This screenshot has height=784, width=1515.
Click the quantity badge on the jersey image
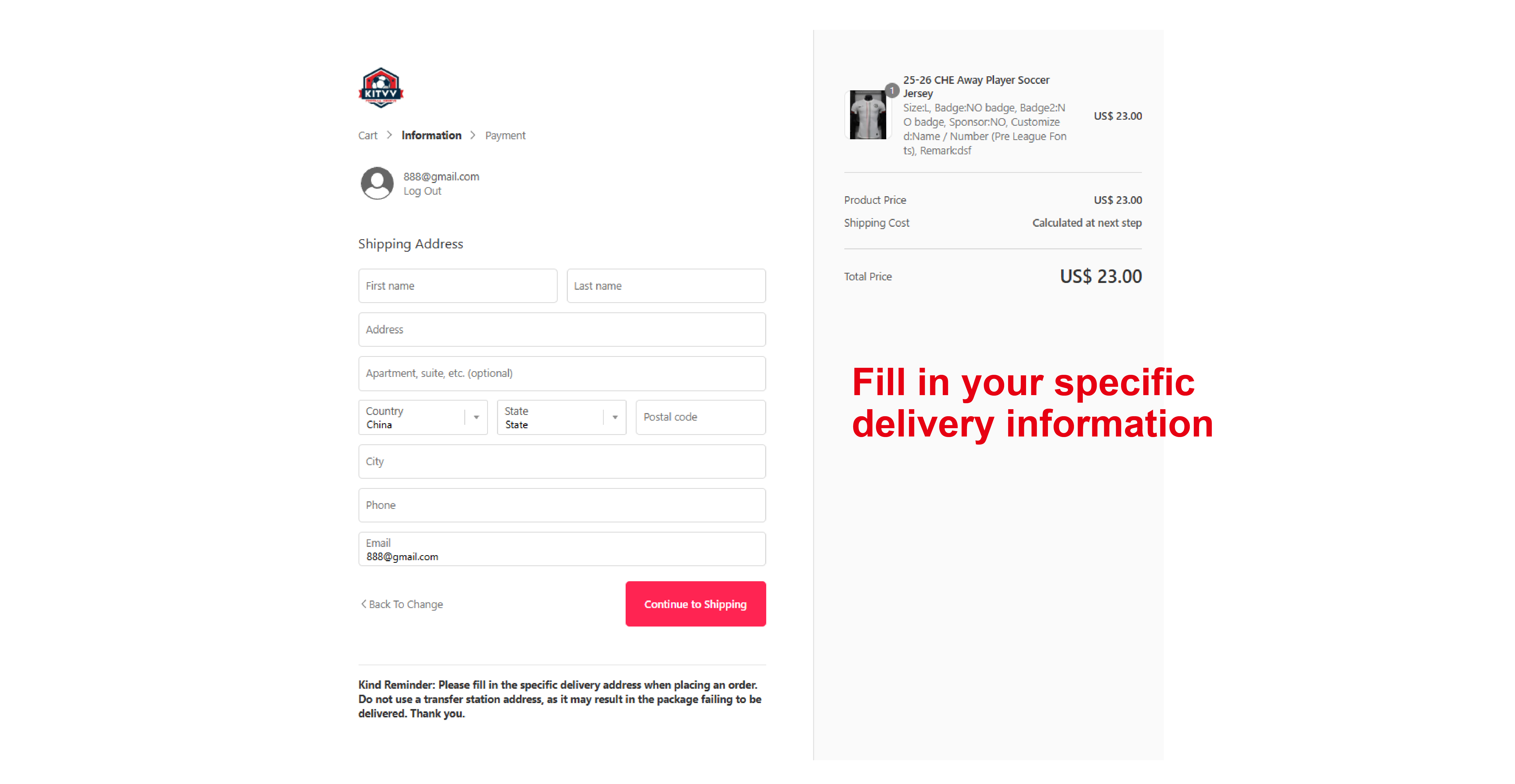coord(892,91)
